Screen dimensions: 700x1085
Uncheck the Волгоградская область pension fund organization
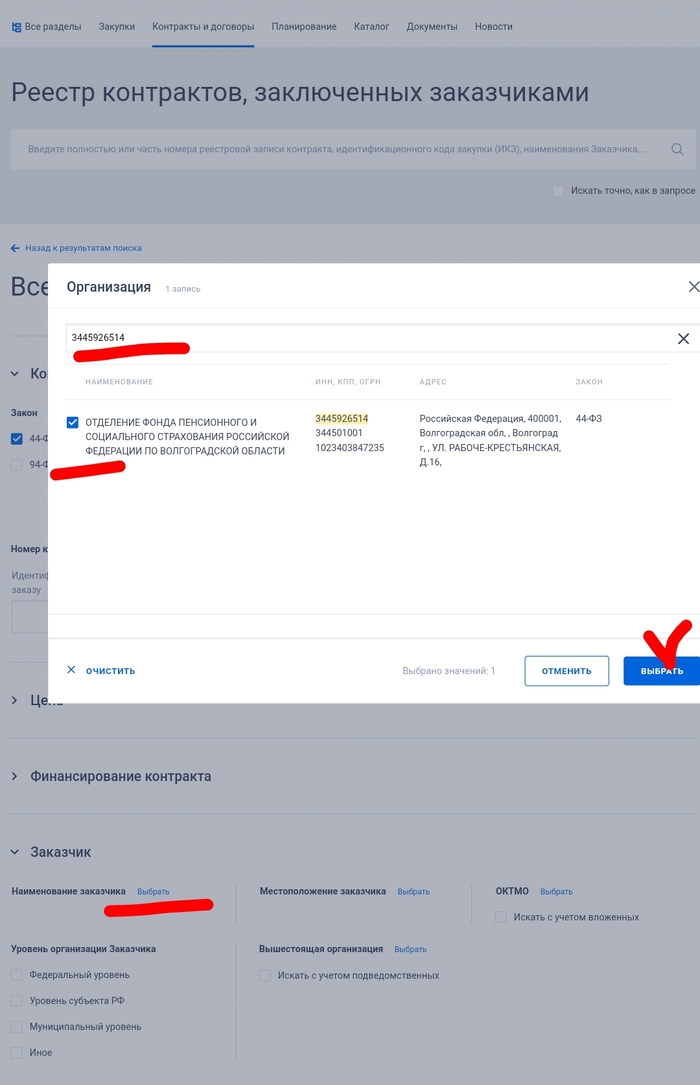coord(72,422)
